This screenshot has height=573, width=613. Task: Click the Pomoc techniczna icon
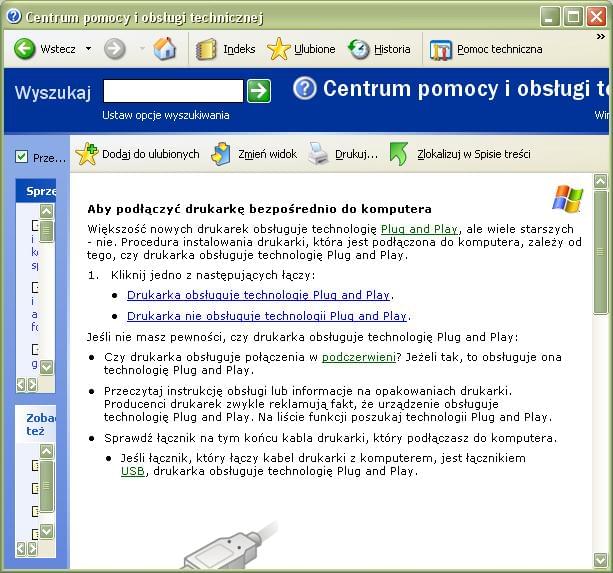(x=441, y=50)
